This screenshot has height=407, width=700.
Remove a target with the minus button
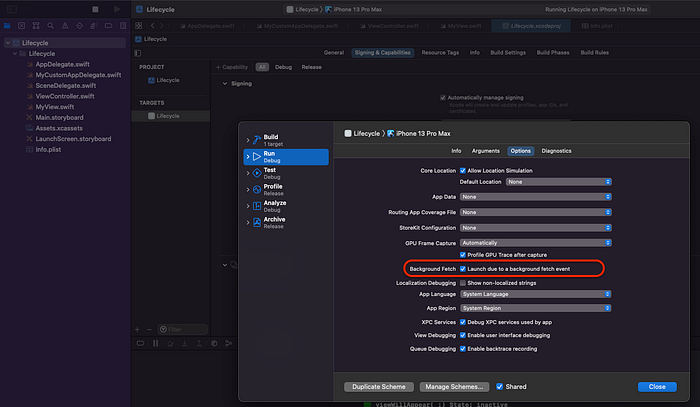click(150, 329)
